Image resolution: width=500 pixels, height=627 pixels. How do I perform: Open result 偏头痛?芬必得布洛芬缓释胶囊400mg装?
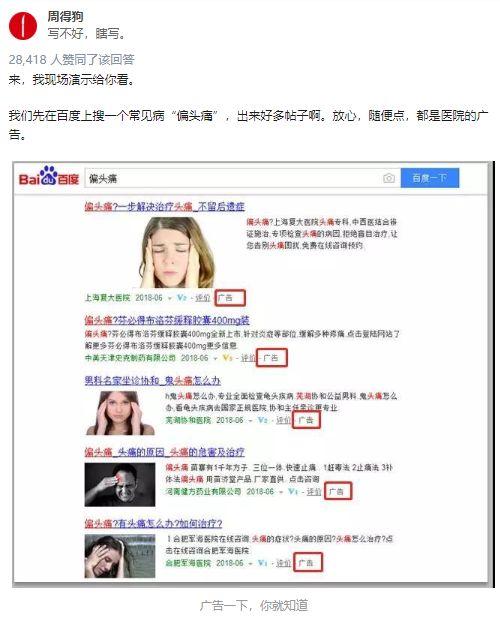(167, 320)
